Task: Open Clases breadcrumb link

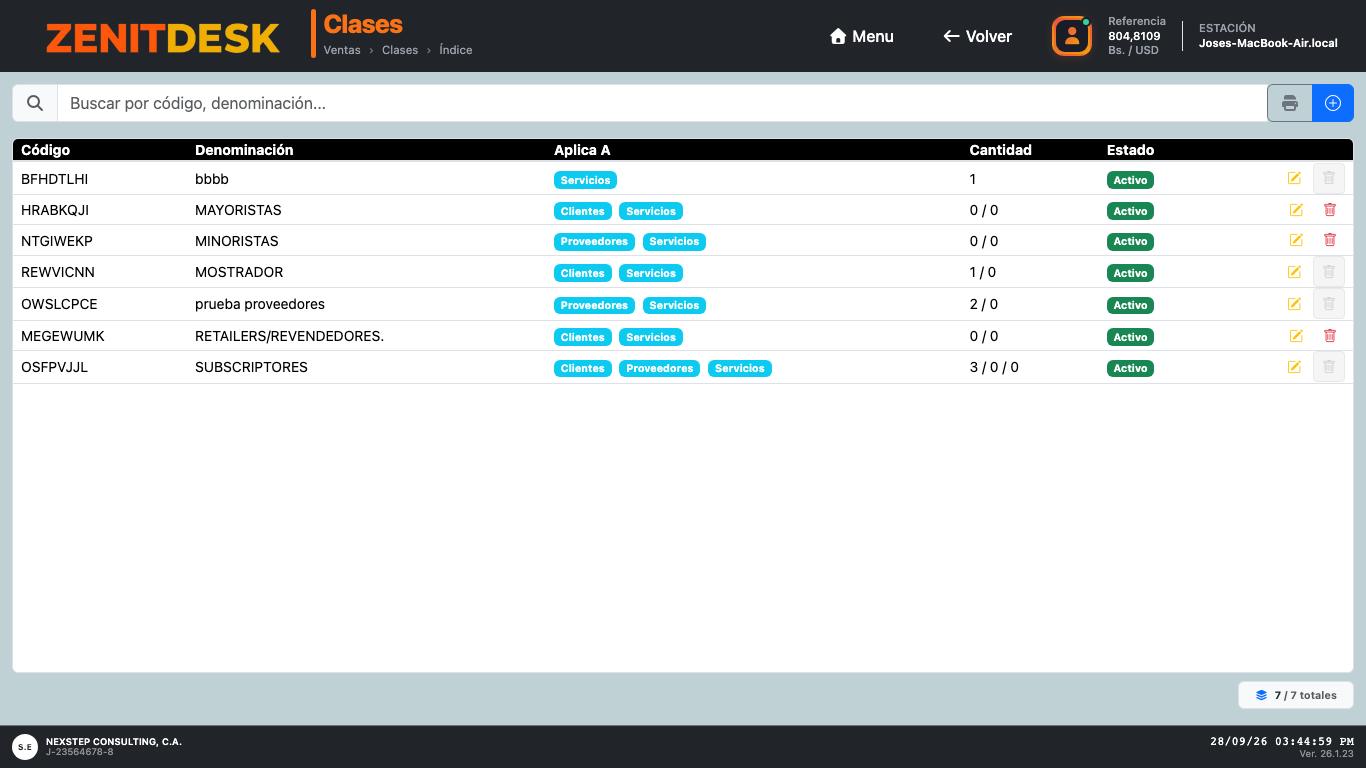Action: click(400, 50)
